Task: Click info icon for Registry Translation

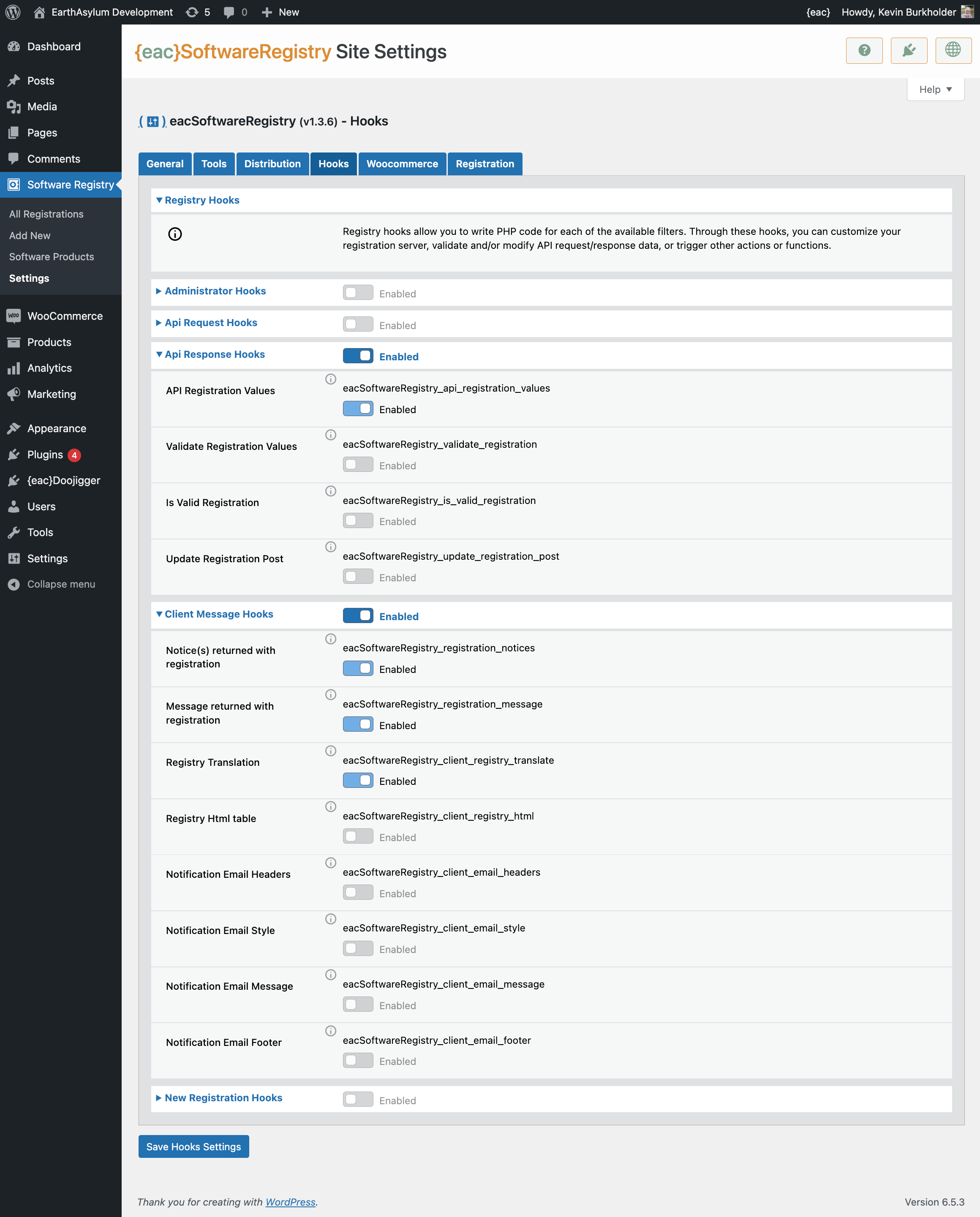Action: click(x=331, y=750)
